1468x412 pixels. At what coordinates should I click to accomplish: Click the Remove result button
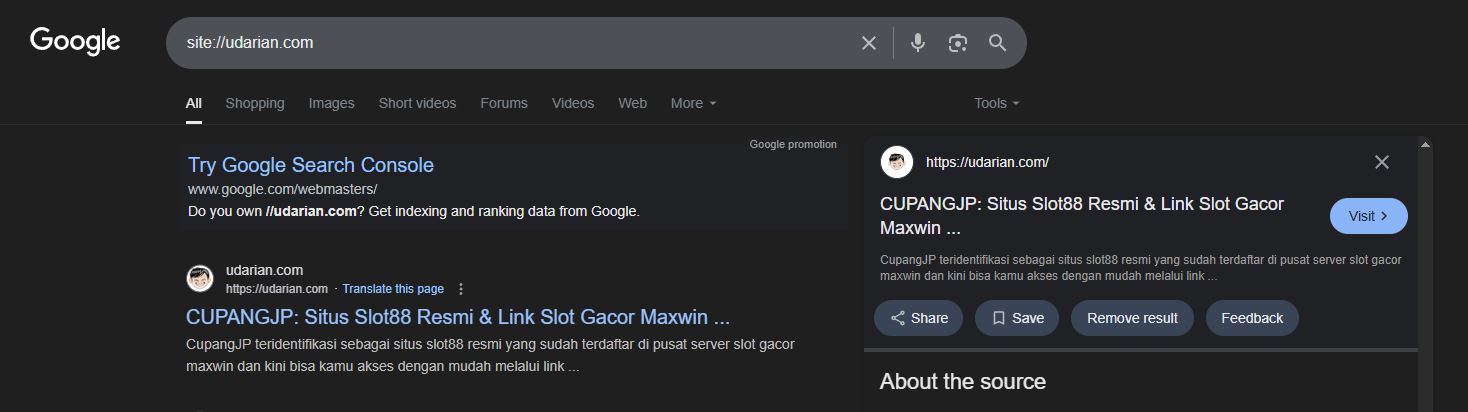(x=1132, y=318)
